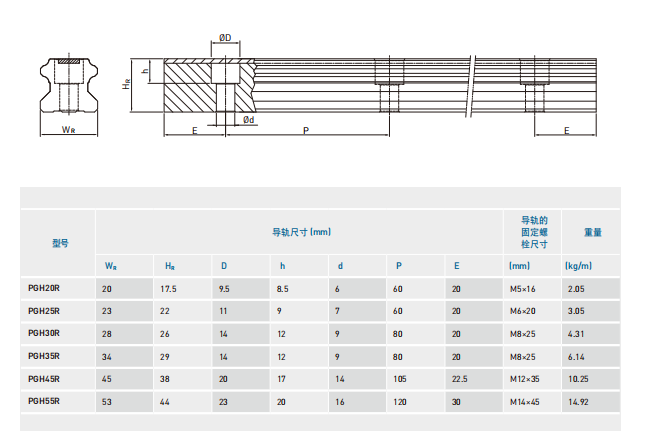
Task: Click the 30 E value for PGH55R
Action: click(456, 402)
